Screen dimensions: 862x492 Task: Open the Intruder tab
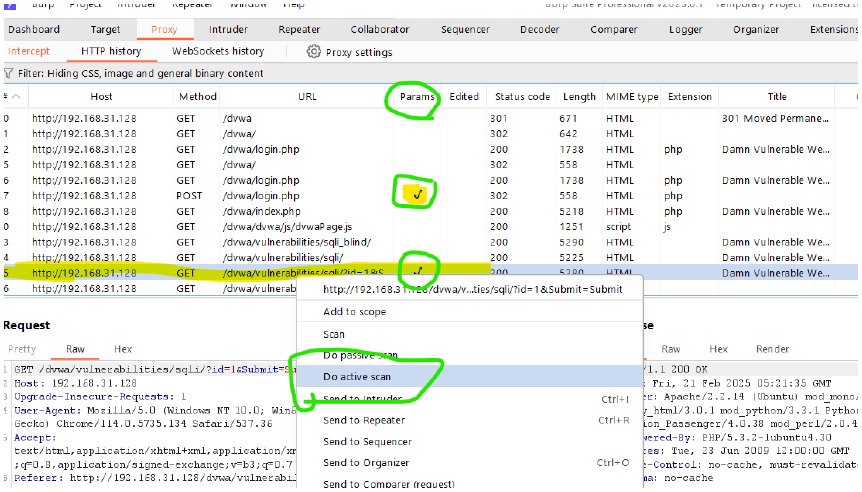(228, 29)
